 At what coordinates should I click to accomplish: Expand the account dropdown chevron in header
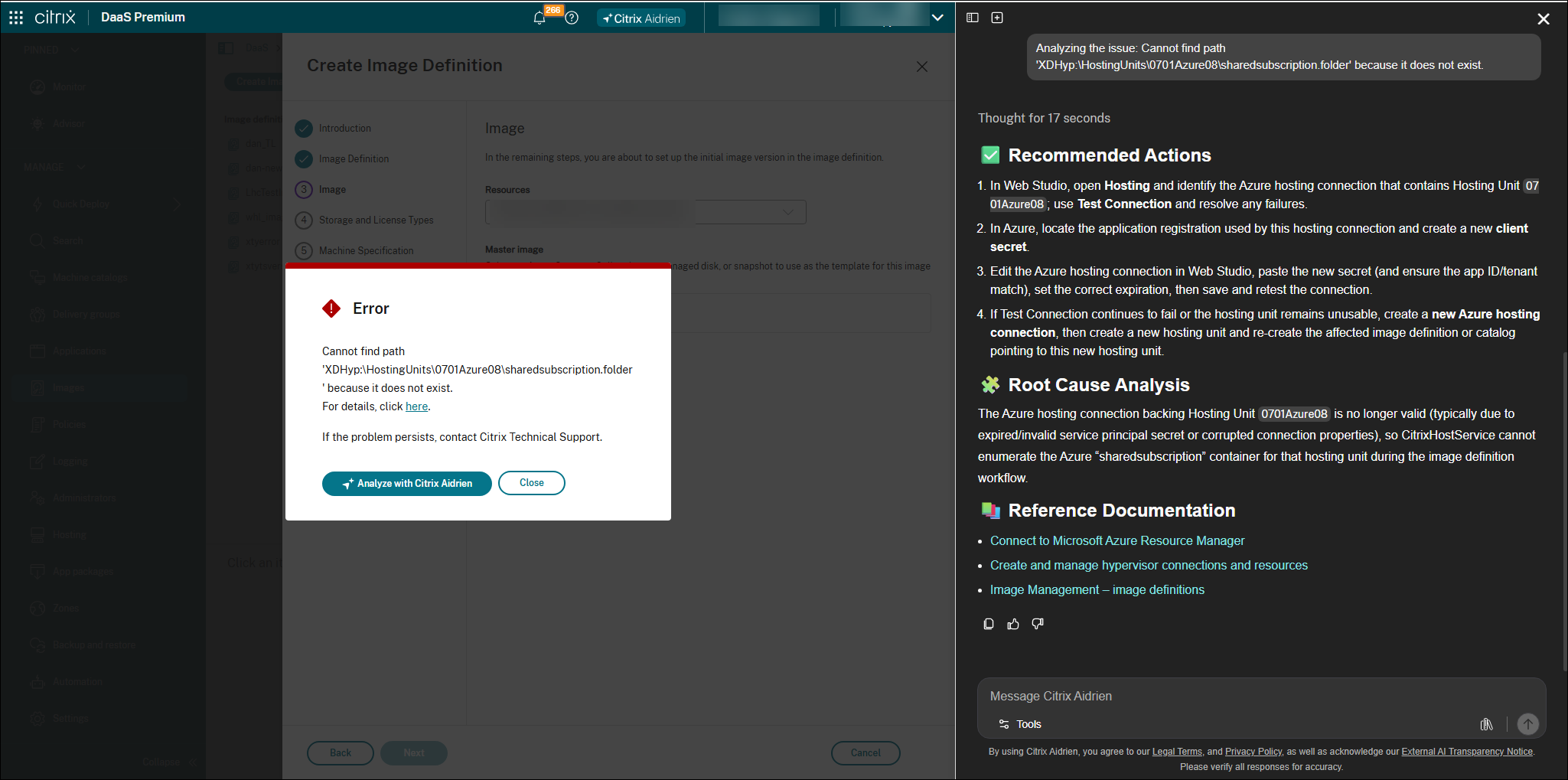937,18
